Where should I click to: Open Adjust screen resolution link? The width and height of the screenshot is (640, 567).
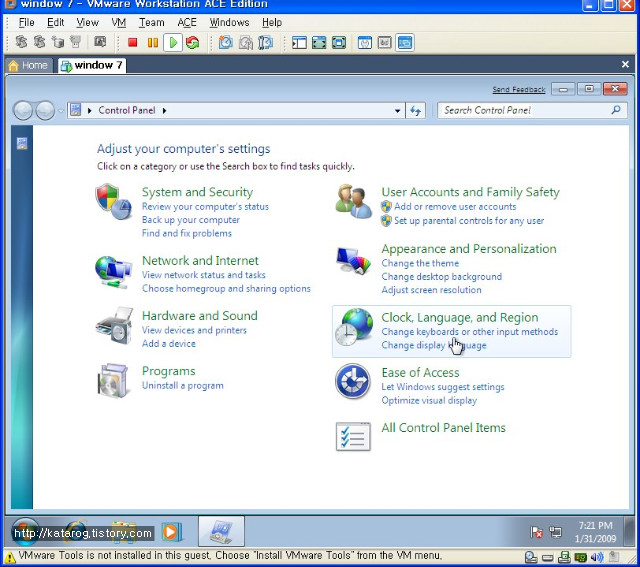431,290
